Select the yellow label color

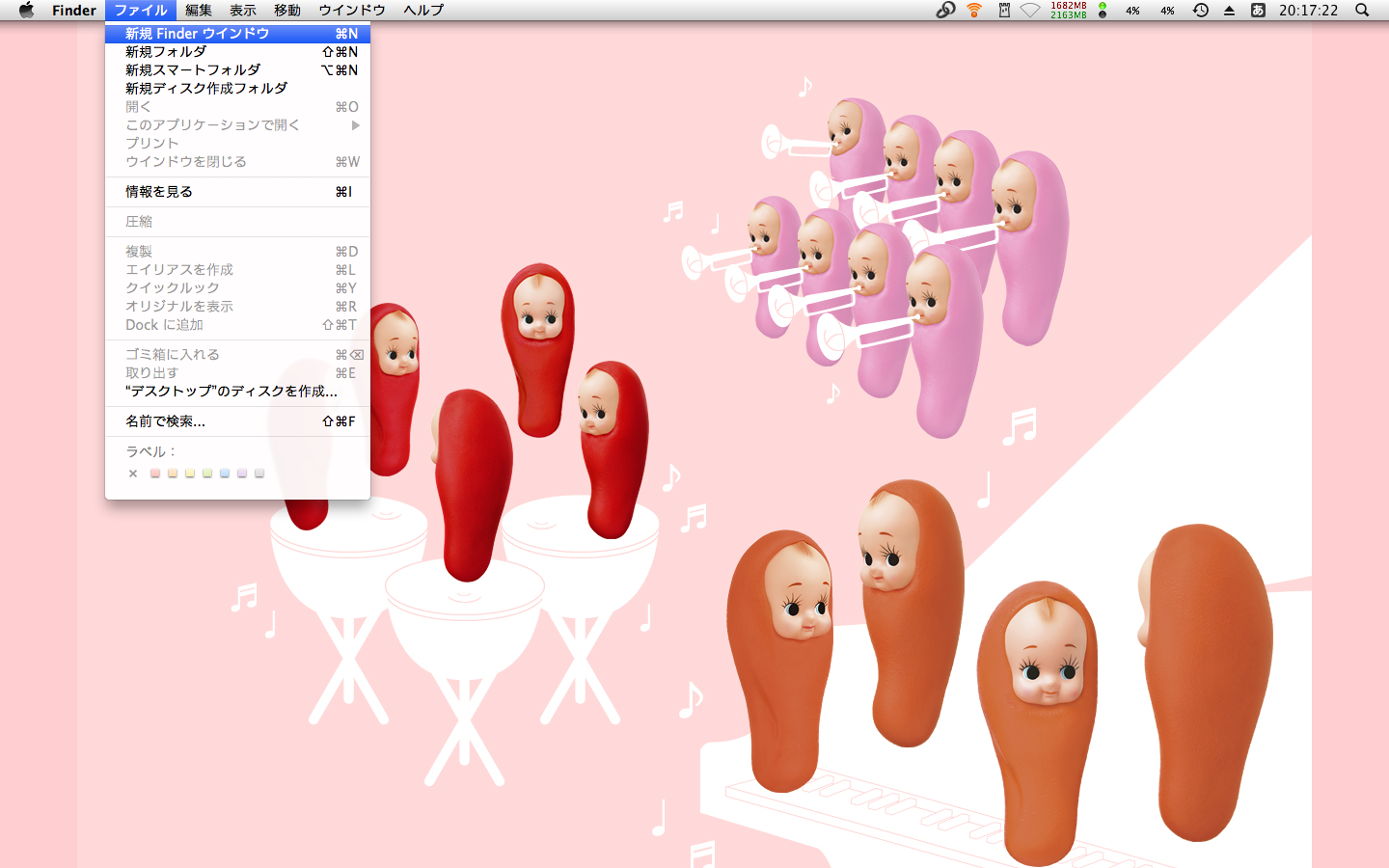[190, 473]
